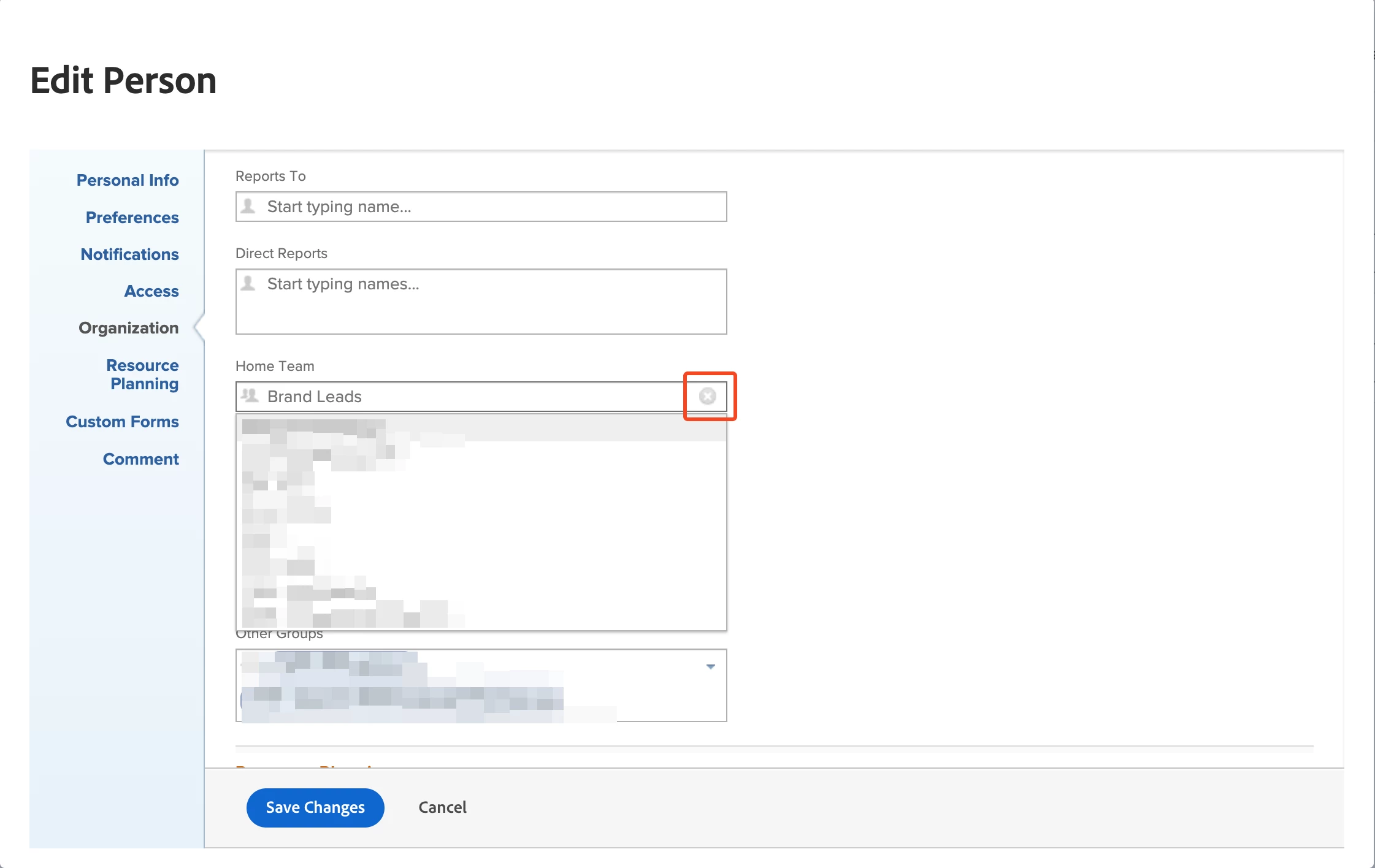Select the Organization section
The image size is (1375, 868).
point(128,328)
